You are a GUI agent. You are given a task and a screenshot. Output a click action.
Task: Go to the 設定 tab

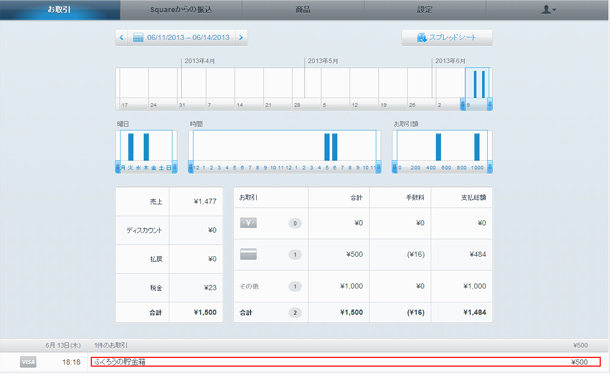424,10
